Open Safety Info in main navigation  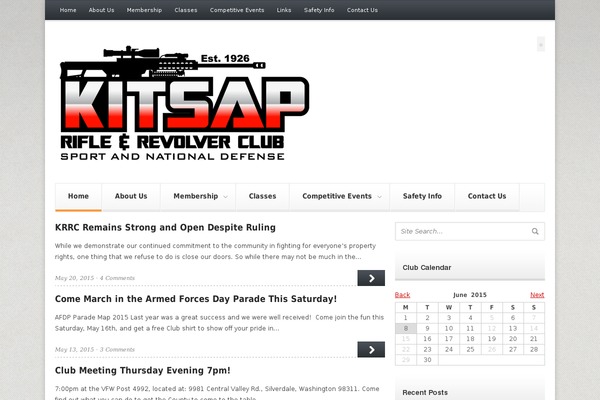[x=422, y=196]
